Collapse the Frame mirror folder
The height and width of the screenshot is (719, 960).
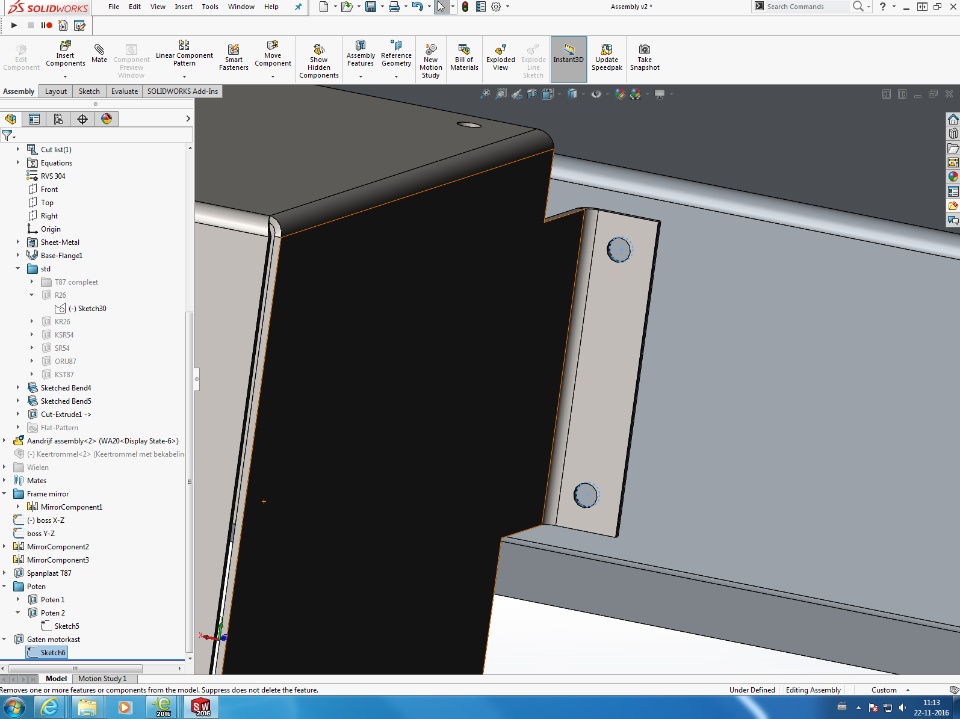coord(4,494)
